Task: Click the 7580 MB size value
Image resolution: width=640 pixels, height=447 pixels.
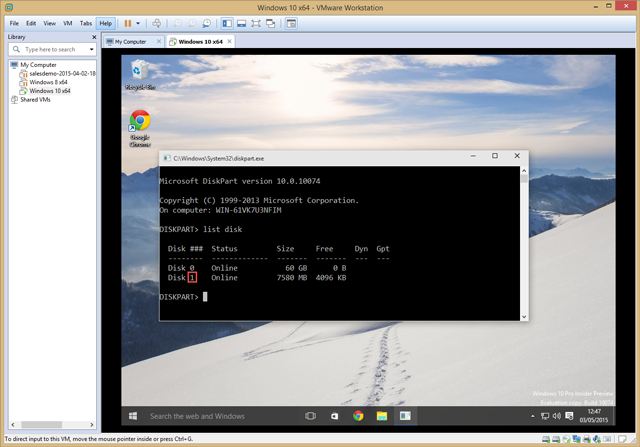Action: pos(291,278)
